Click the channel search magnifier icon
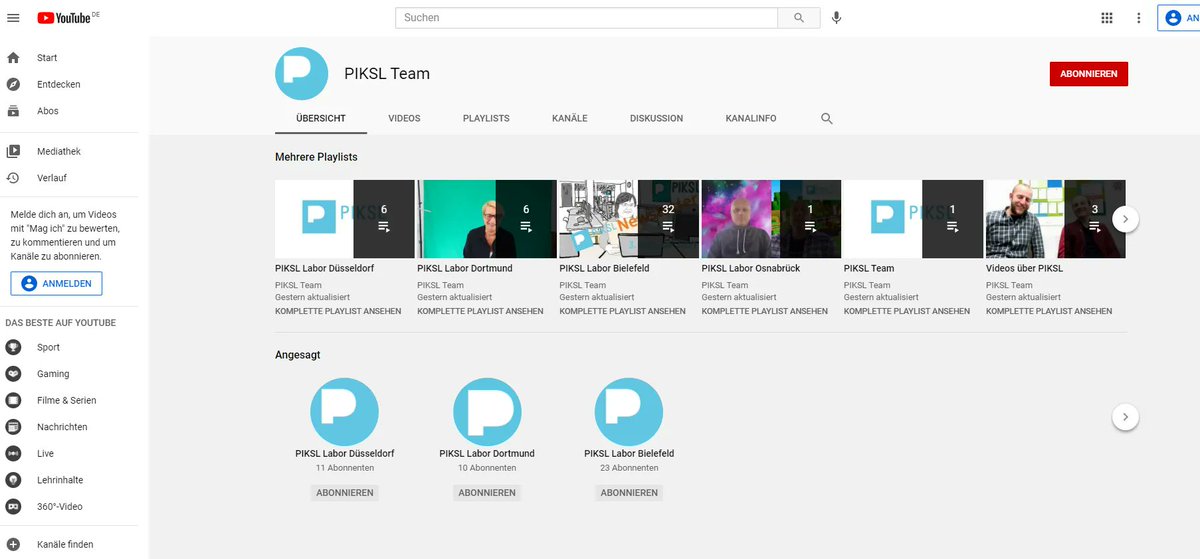Image resolution: width=1200 pixels, height=559 pixels. click(827, 118)
